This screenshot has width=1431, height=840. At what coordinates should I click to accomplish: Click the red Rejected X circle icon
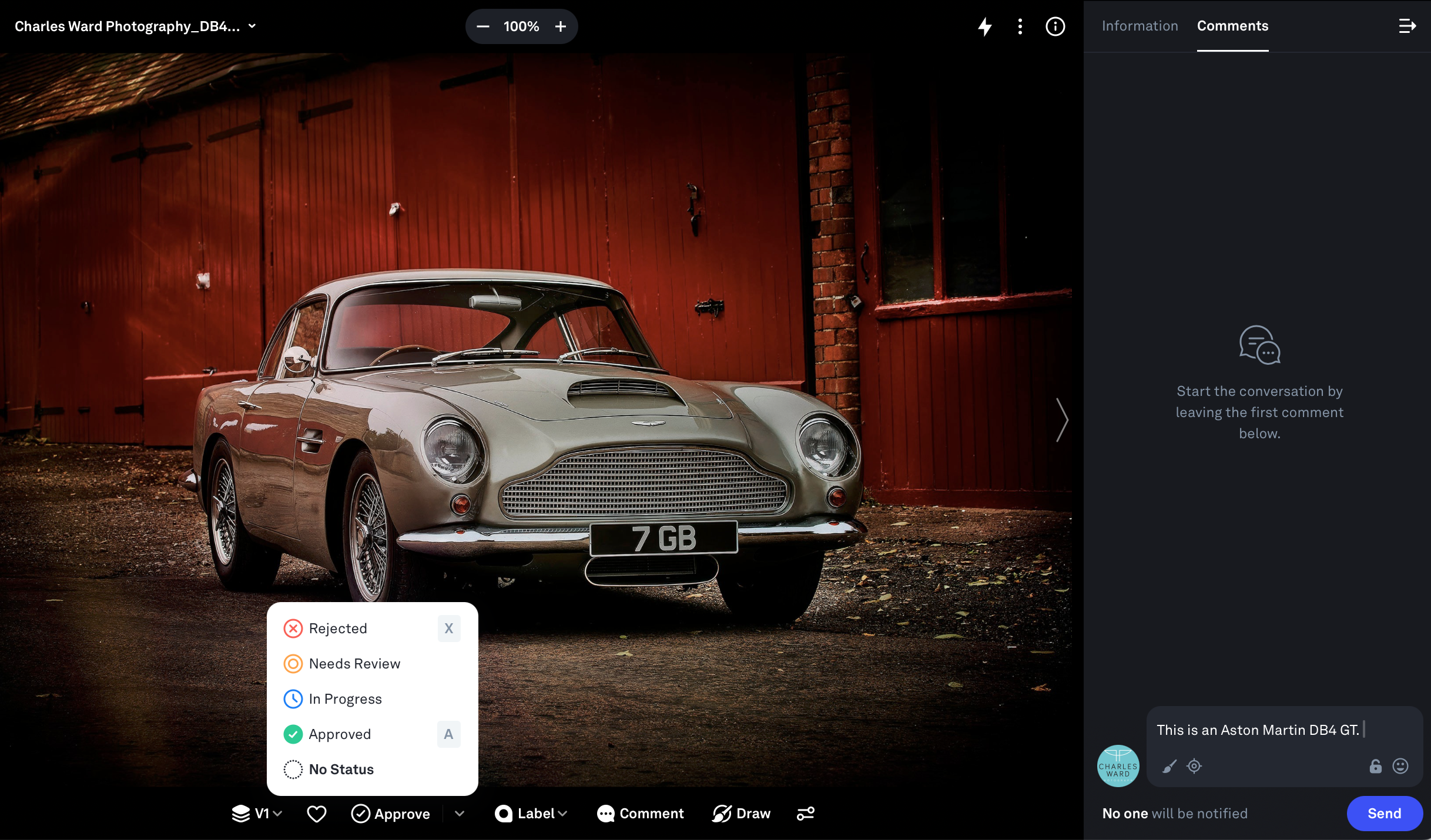point(293,629)
